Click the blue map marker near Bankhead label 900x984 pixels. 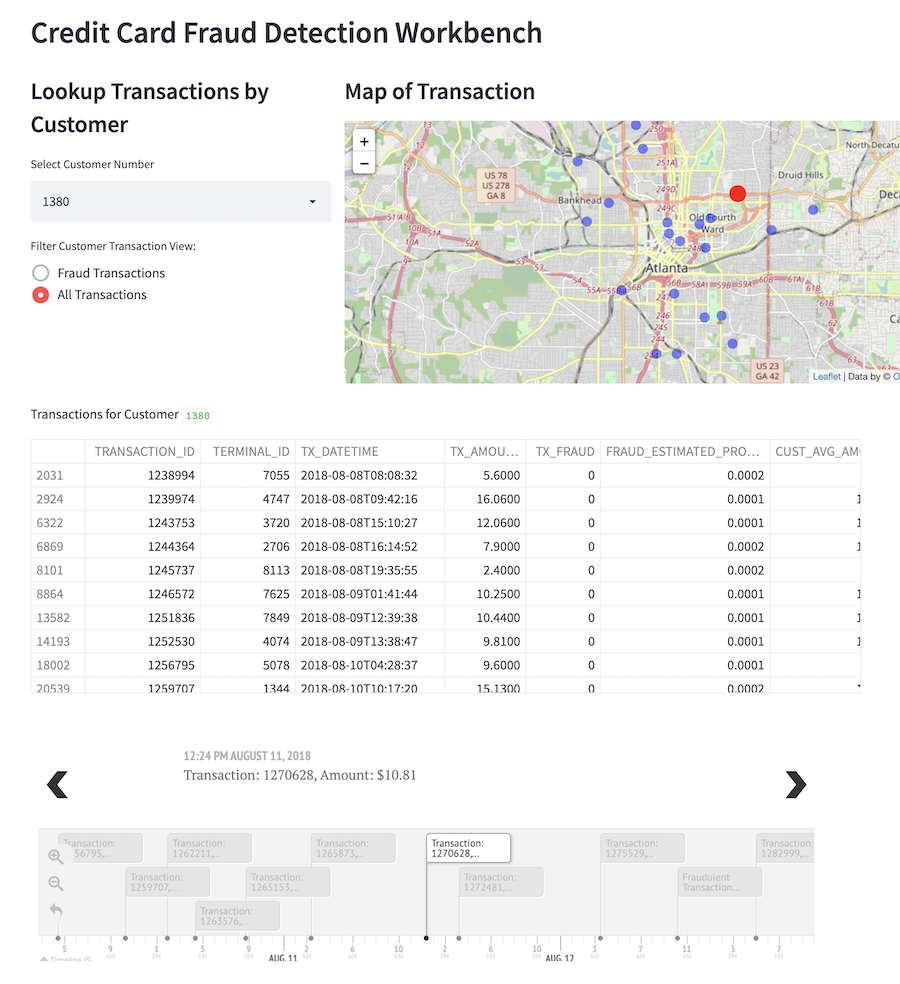[x=609, y=203]
